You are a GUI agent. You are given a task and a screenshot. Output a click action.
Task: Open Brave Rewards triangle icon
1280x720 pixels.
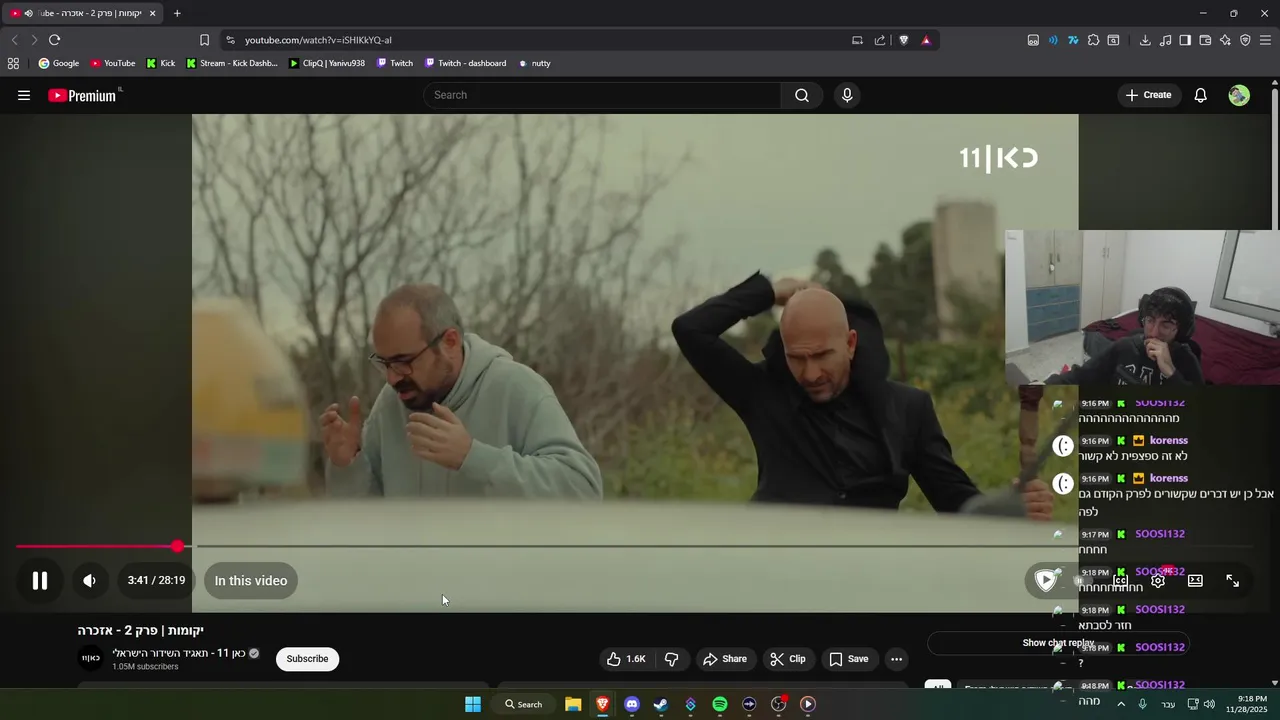[926, 40]
